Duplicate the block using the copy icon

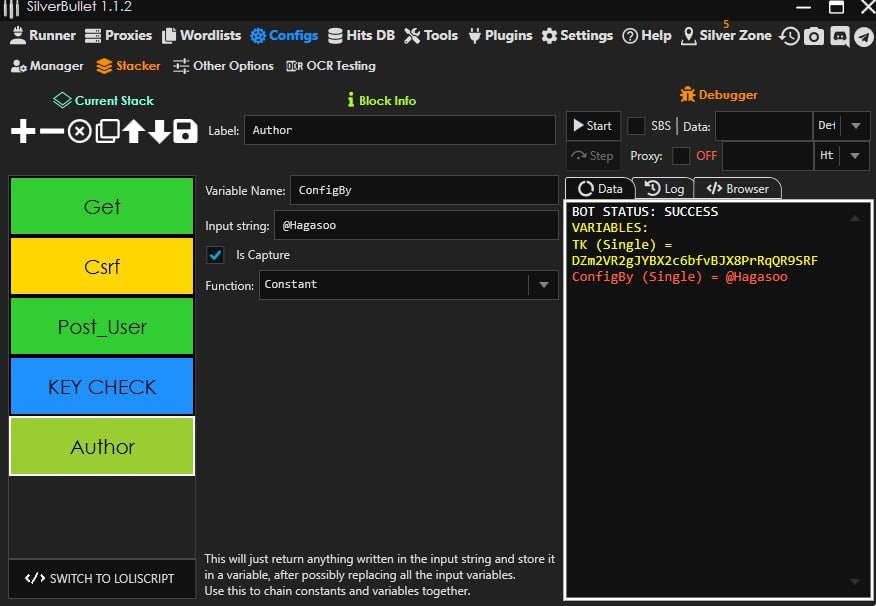click(107, 131)
